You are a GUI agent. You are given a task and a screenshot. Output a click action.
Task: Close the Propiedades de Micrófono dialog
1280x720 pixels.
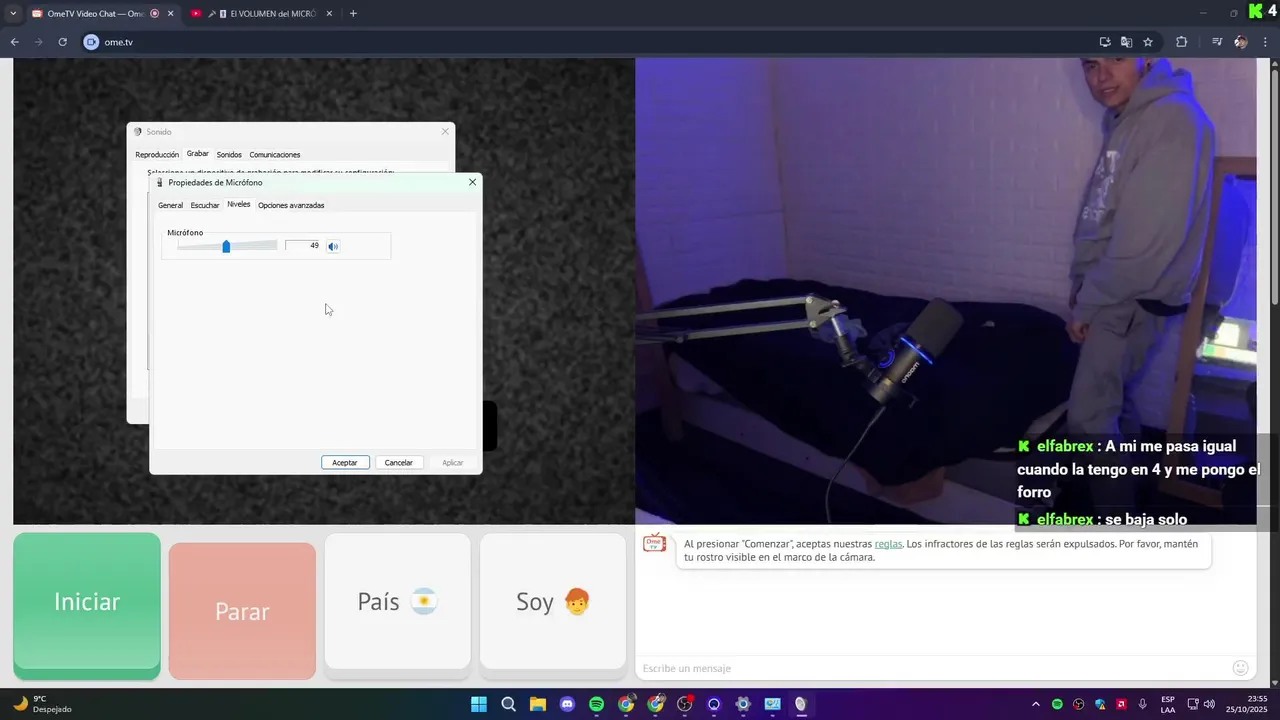tap(472, 182)
